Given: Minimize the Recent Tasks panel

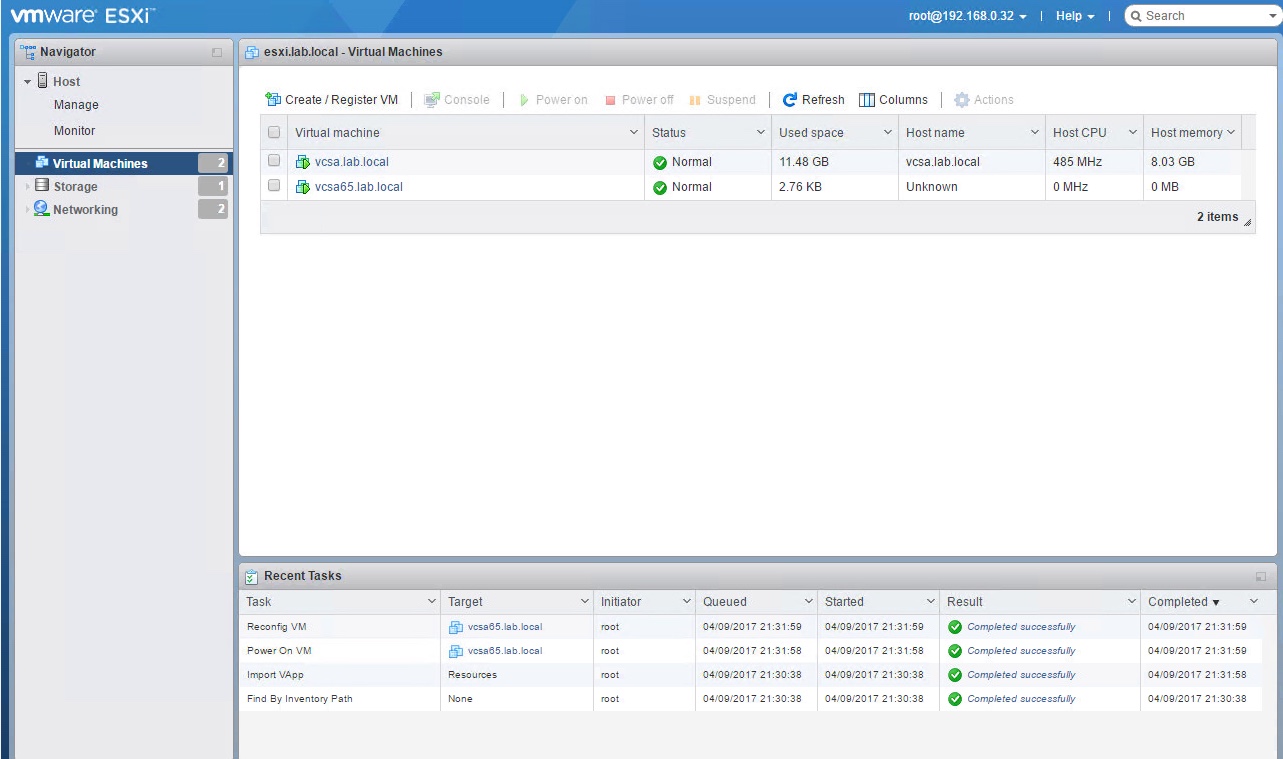Looking at the screenshot, I should pyautogui.click(x=1261, y=577).
